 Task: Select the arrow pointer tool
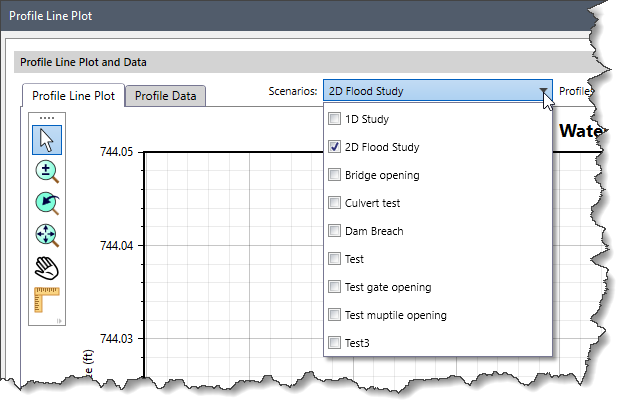click(x=46, y=138)
